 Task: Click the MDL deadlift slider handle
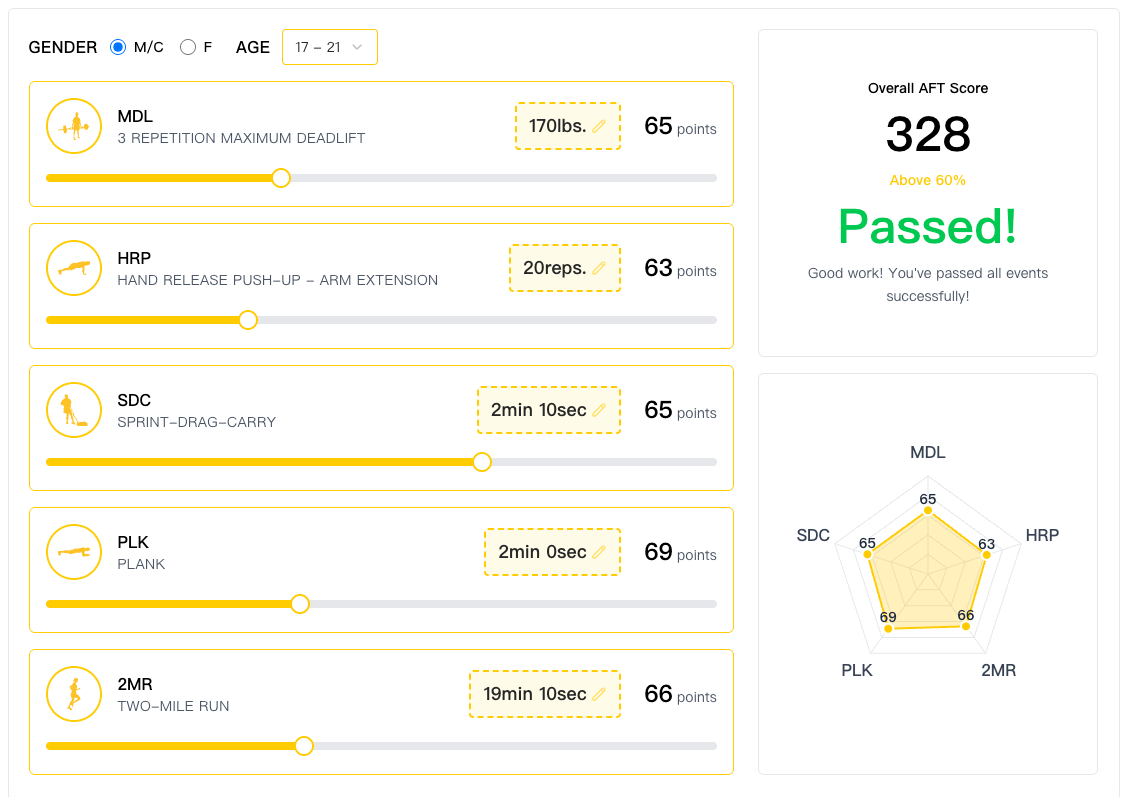tap(281, 178)
